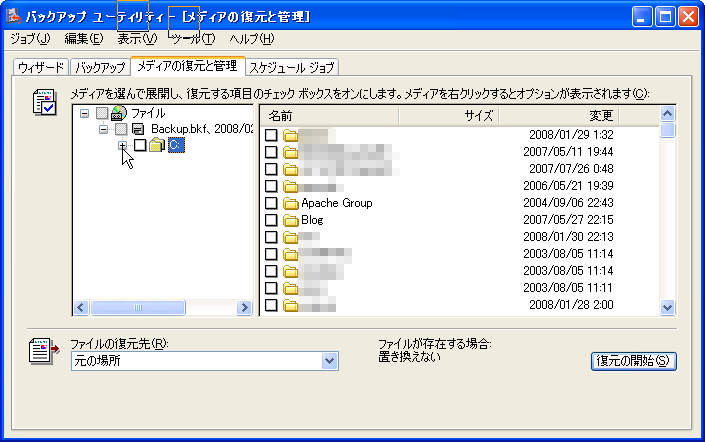This screenshot has width=705, height=442.
Task: Click the C: drive folder icon
Action: (x=157, y=145)
